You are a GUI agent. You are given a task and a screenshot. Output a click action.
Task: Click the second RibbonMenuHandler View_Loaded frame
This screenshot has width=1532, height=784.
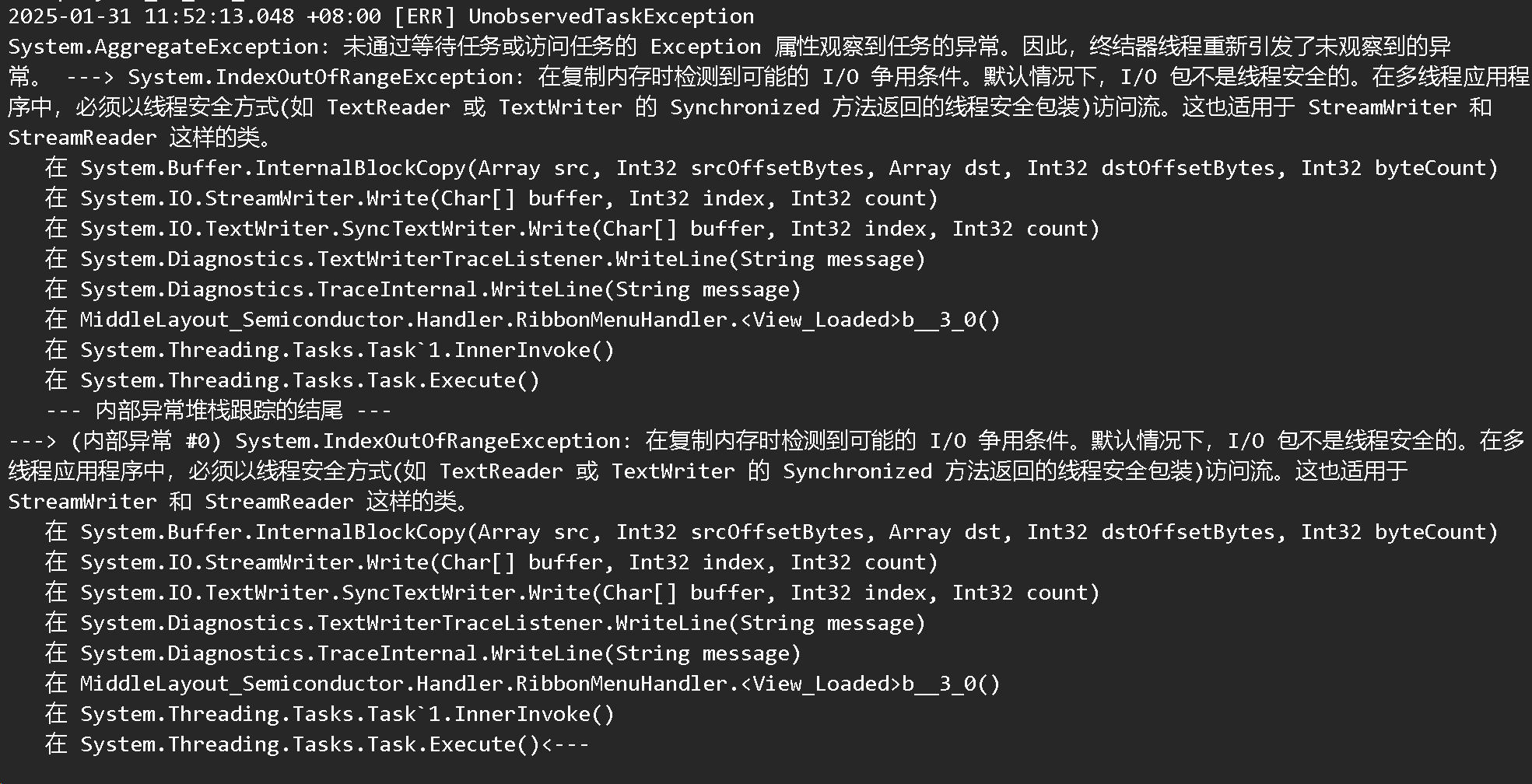point(522,684)
